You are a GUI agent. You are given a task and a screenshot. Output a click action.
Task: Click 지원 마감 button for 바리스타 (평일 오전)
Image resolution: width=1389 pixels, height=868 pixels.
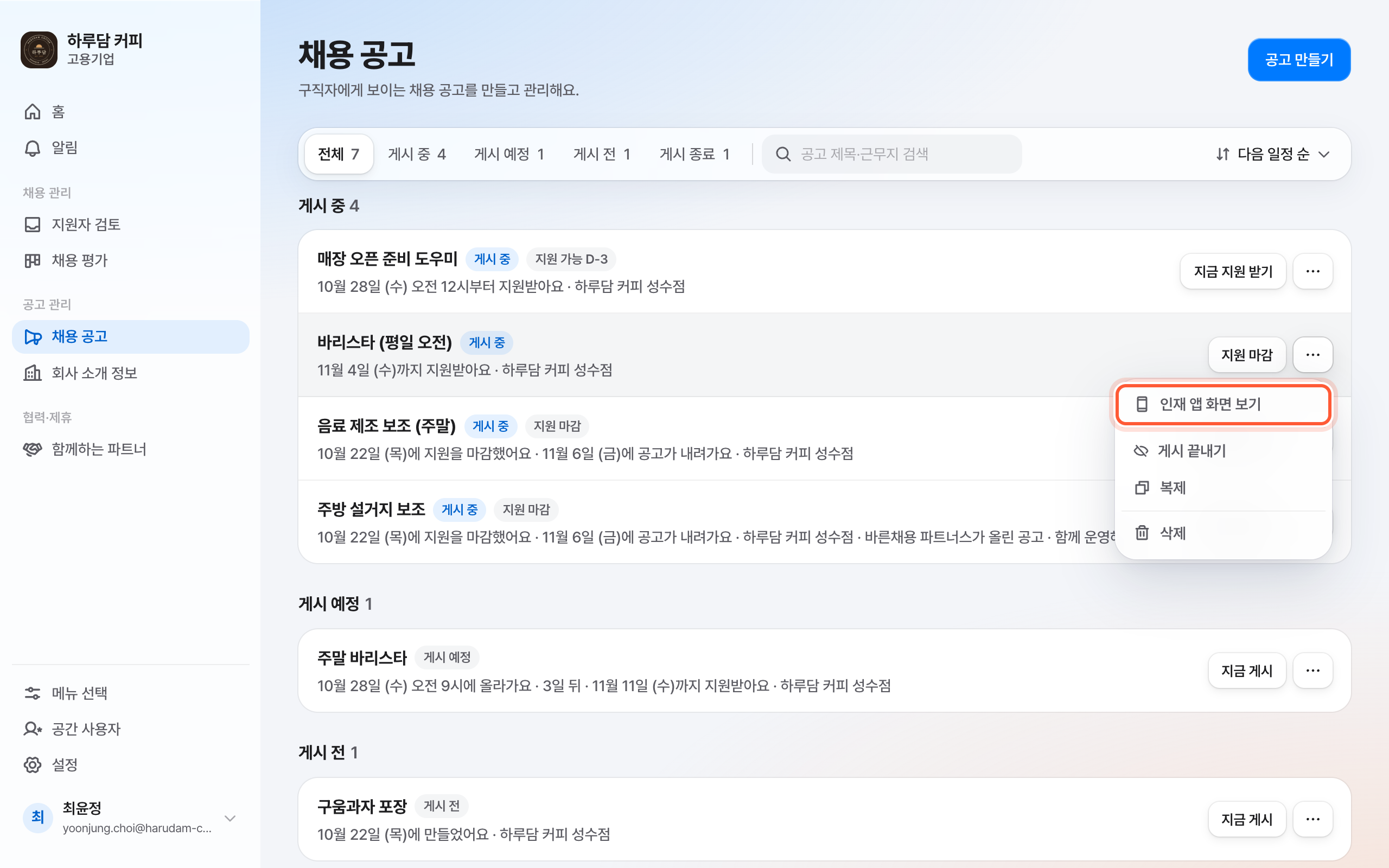[1247, 355]
